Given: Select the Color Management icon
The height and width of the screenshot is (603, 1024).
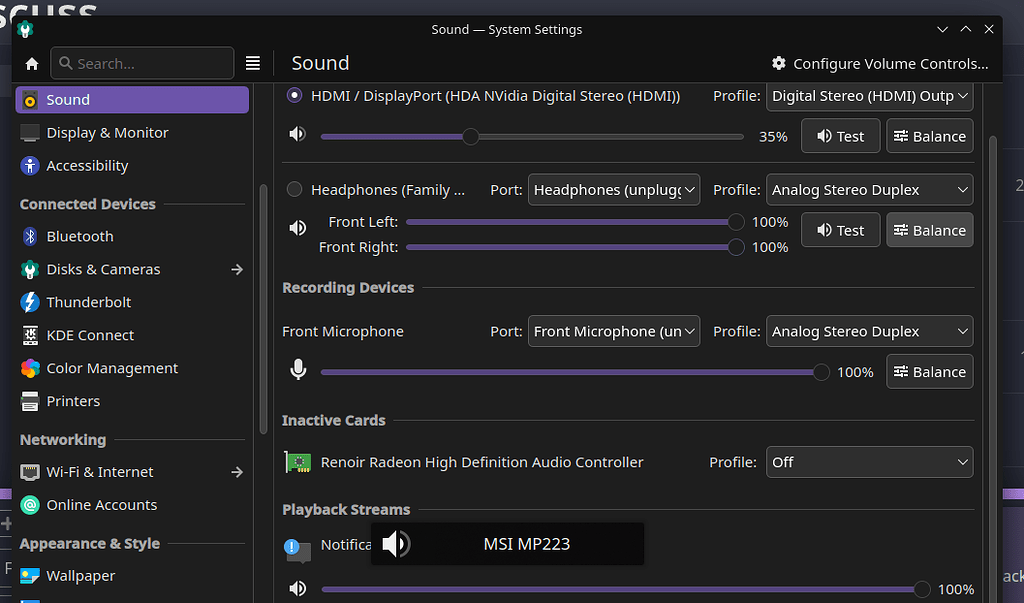Looking at the screenshot, I should (28, 368).
